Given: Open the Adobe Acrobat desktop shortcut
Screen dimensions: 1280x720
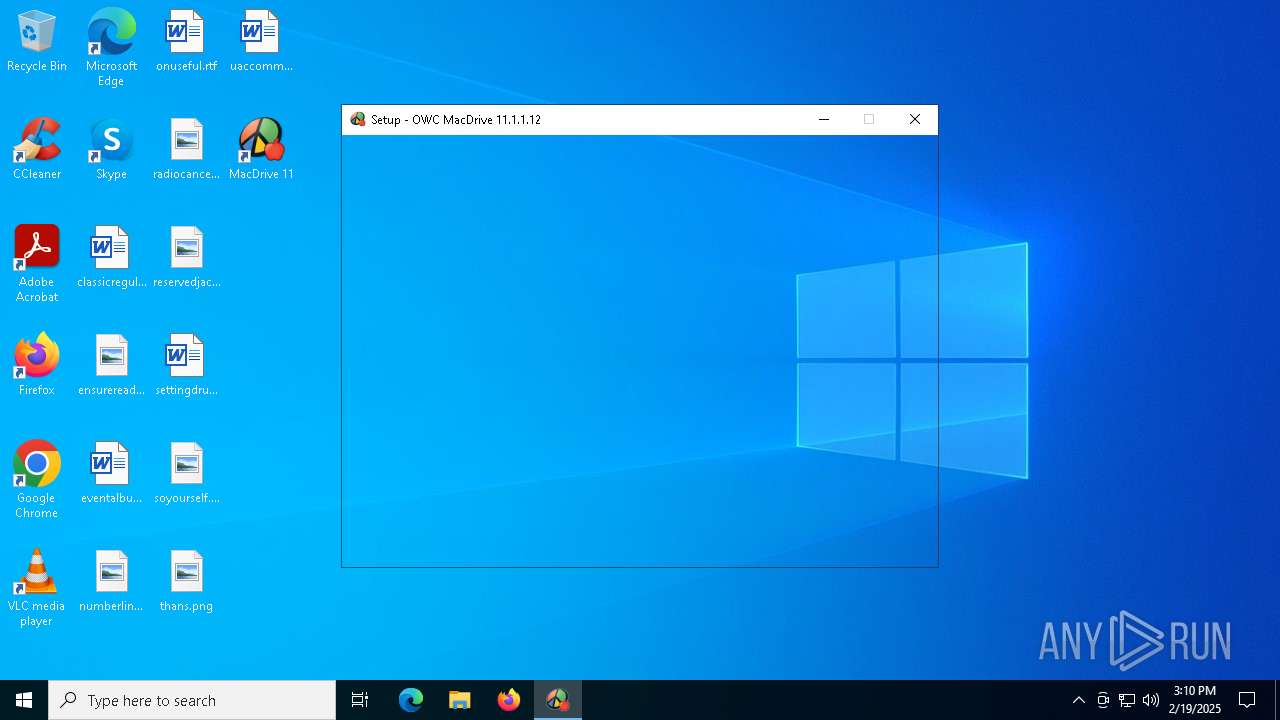Looking at the screenshot, I should (x=37, y=264).
